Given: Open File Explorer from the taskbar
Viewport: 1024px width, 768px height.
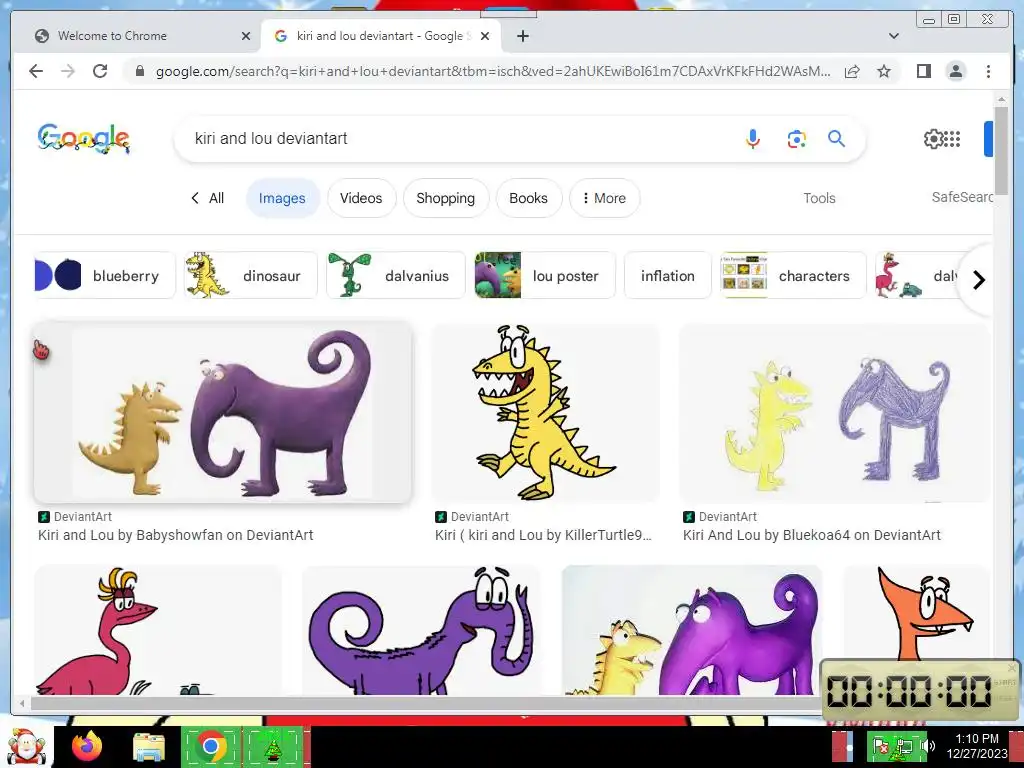Looking at the screenshot, I should pos(148,748).
